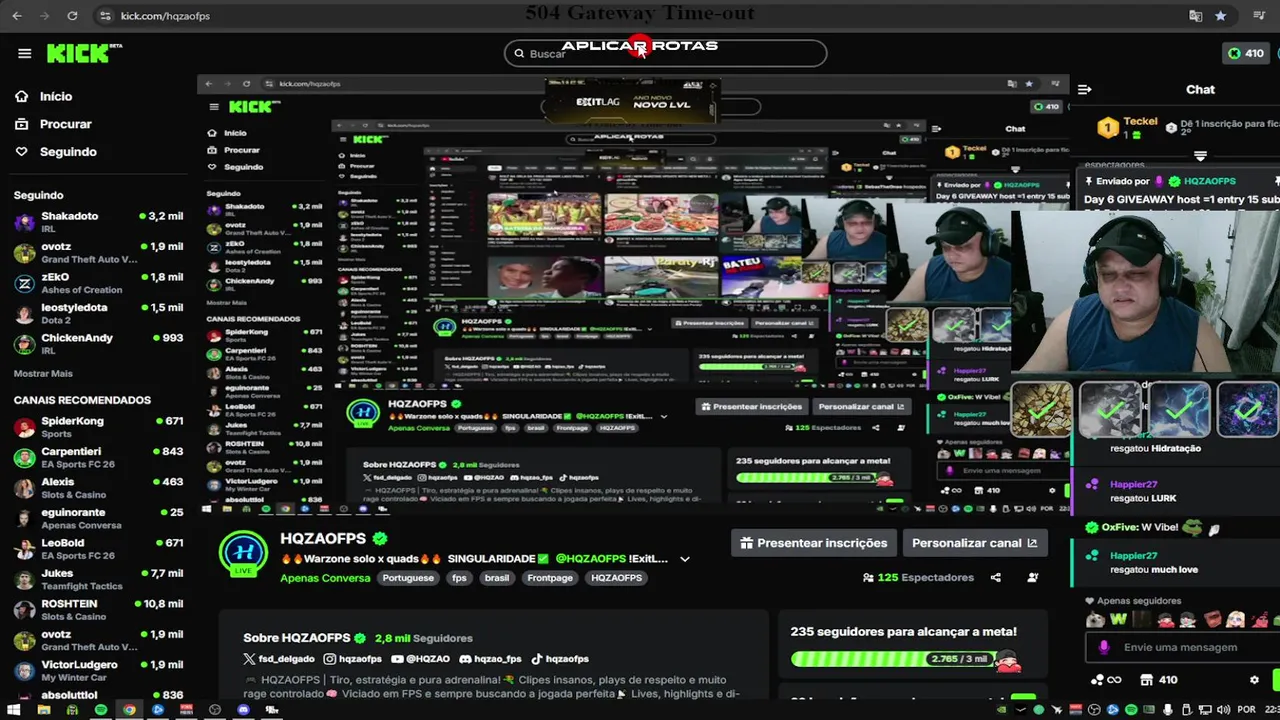Click the user icon next to the share icon

click(x=1032, y=577)
